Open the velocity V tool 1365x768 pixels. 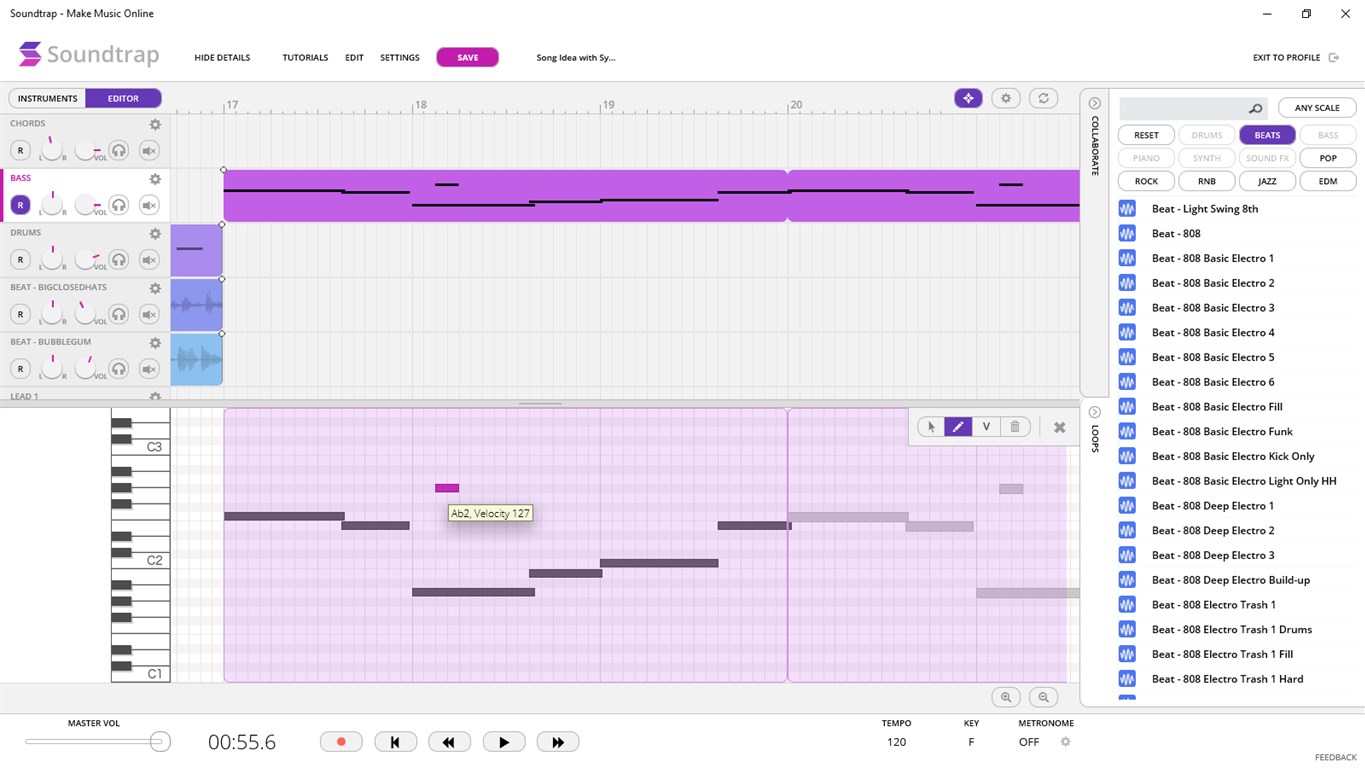point(986,427)
